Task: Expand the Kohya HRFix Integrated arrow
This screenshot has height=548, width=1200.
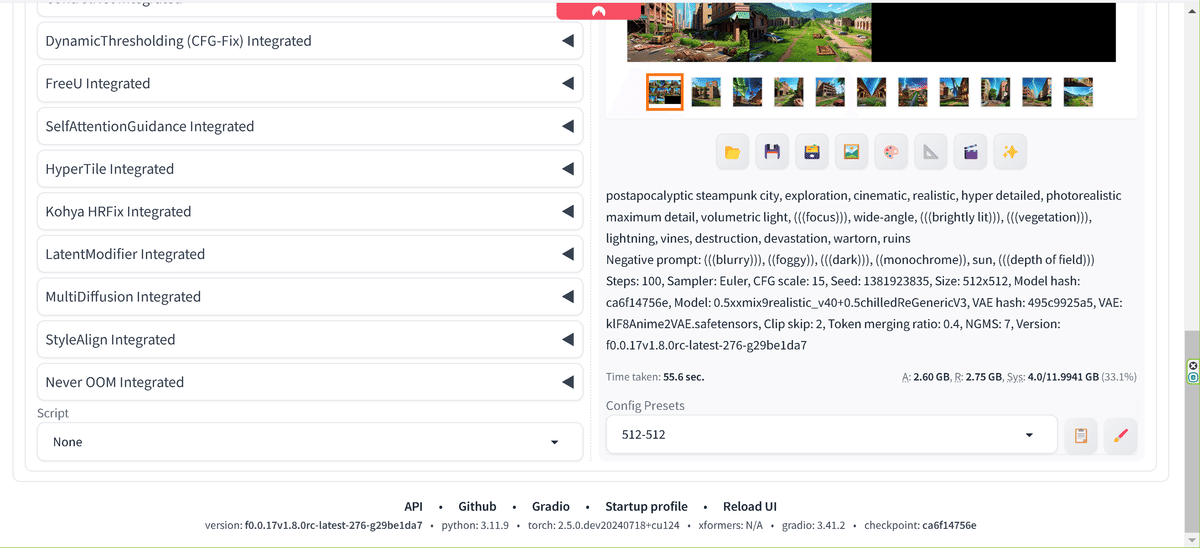Action: (x=567, y=212)
